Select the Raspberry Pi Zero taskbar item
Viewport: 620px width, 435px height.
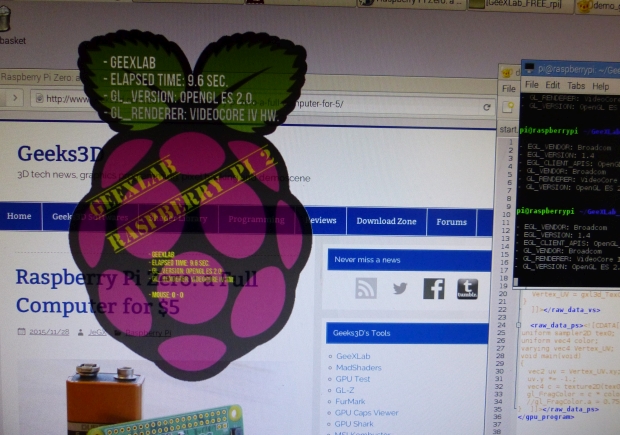412,3
